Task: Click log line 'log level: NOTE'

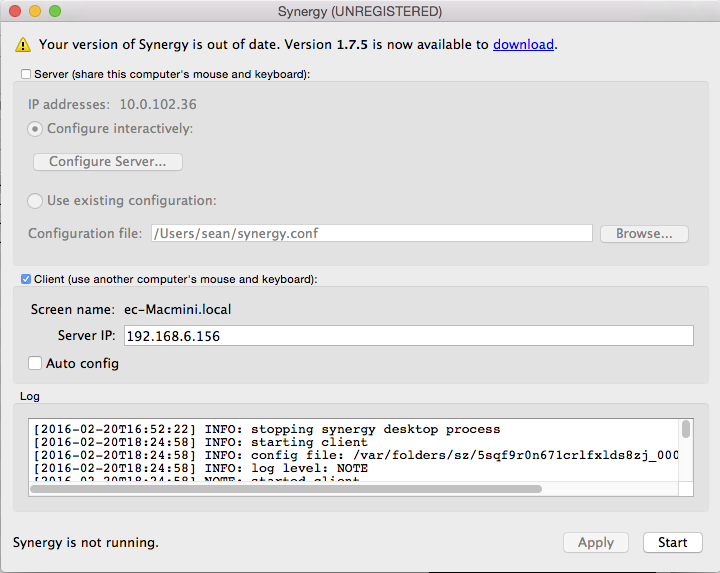Action: pos(201,468)
